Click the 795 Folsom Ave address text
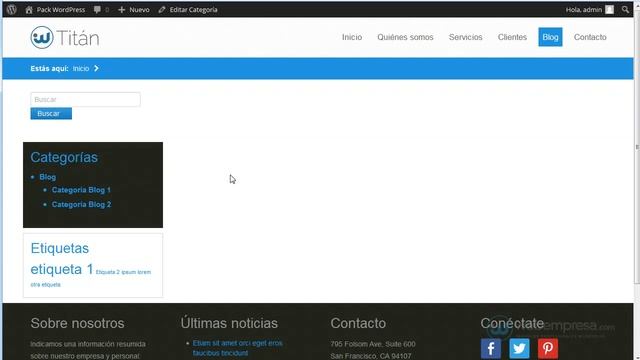 pyautogui.click(x=373, y=344)
